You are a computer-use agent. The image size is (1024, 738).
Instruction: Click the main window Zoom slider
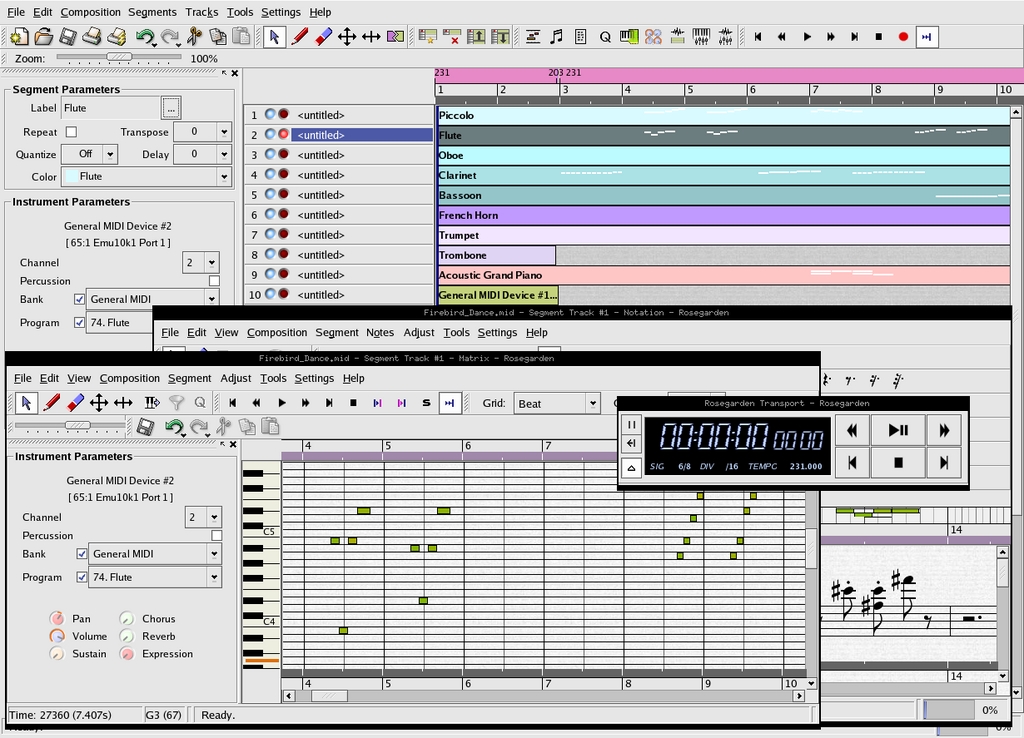point(118,58)
